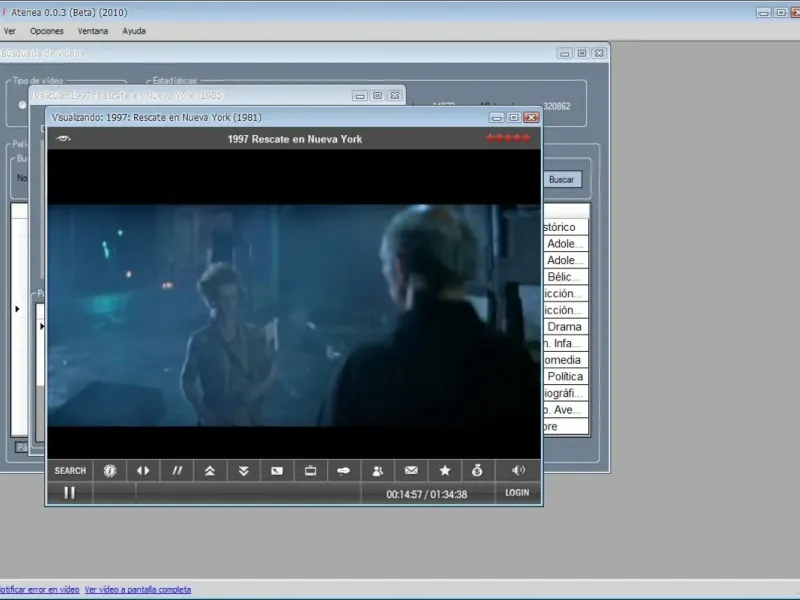Click the 'otificar error en video' link
The image size is (800, 600).
pos(39,589)
